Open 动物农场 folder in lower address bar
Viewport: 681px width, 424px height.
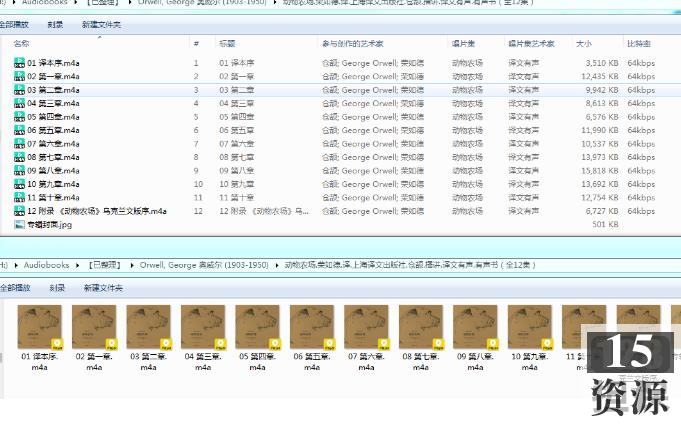pos(410,265)
